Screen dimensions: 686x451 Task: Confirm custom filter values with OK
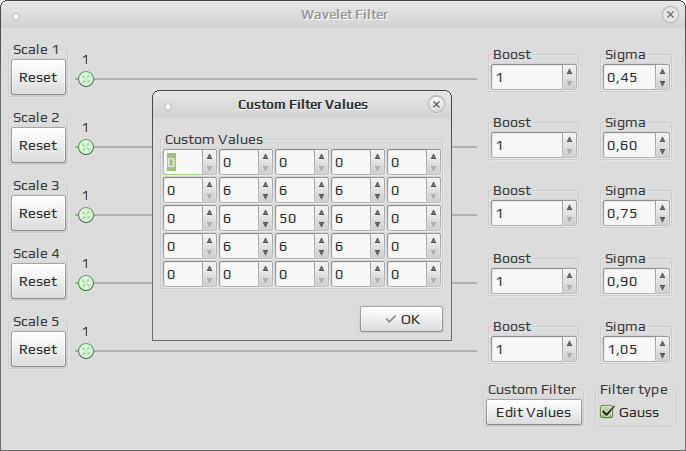coord(401,319)
